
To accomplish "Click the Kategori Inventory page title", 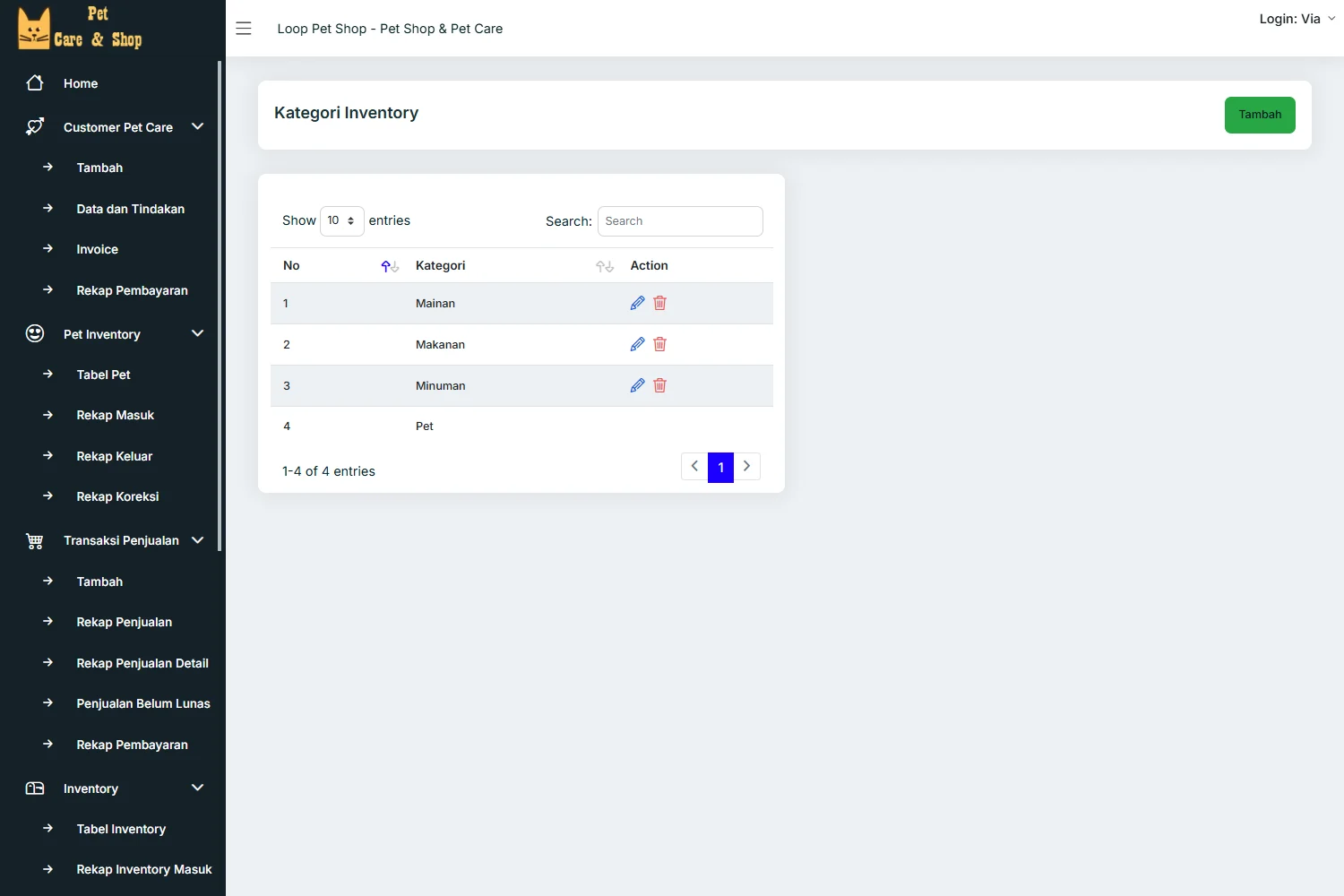I will click(347, 113).
